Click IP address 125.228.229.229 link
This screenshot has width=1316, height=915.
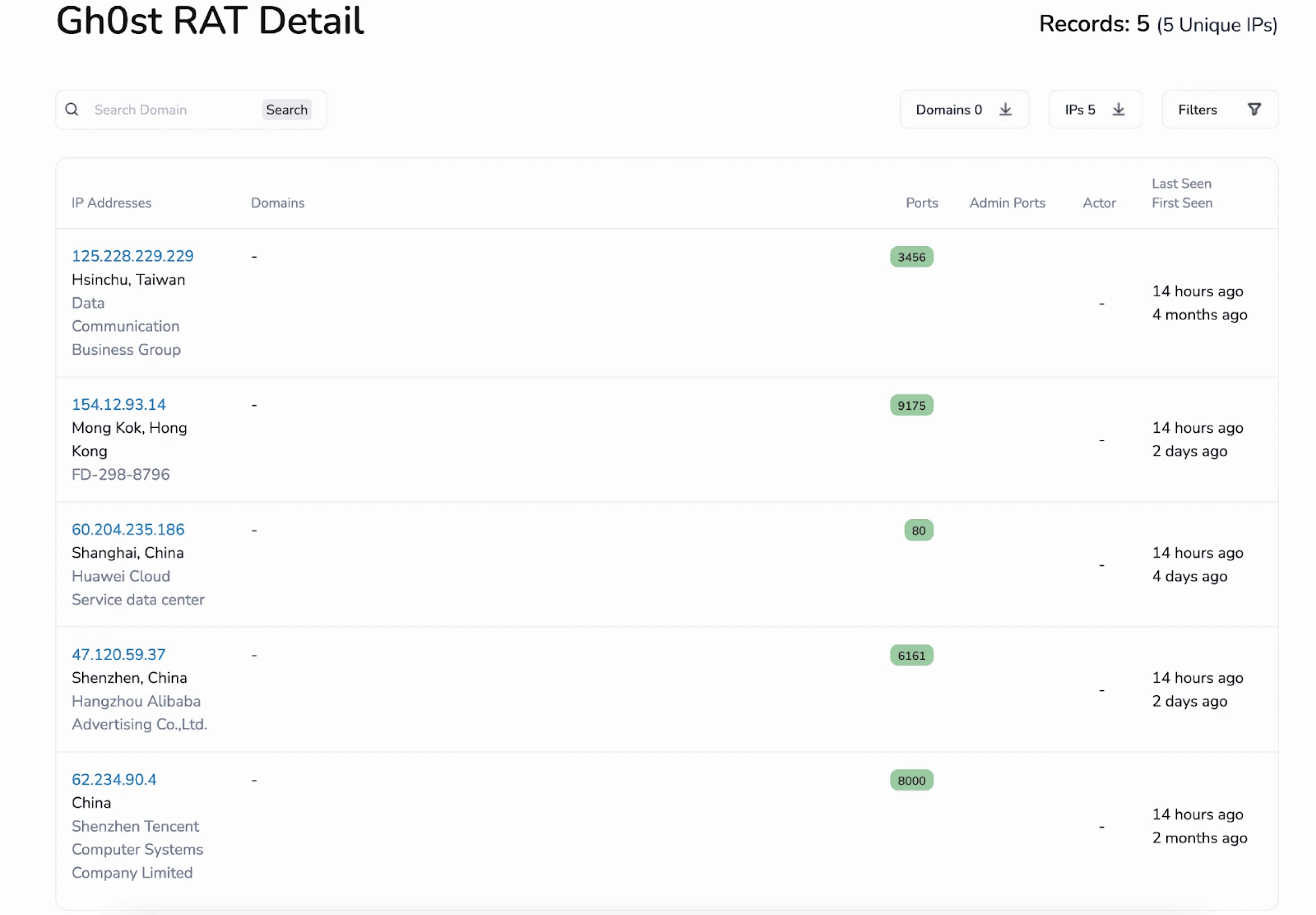[133, 255]
